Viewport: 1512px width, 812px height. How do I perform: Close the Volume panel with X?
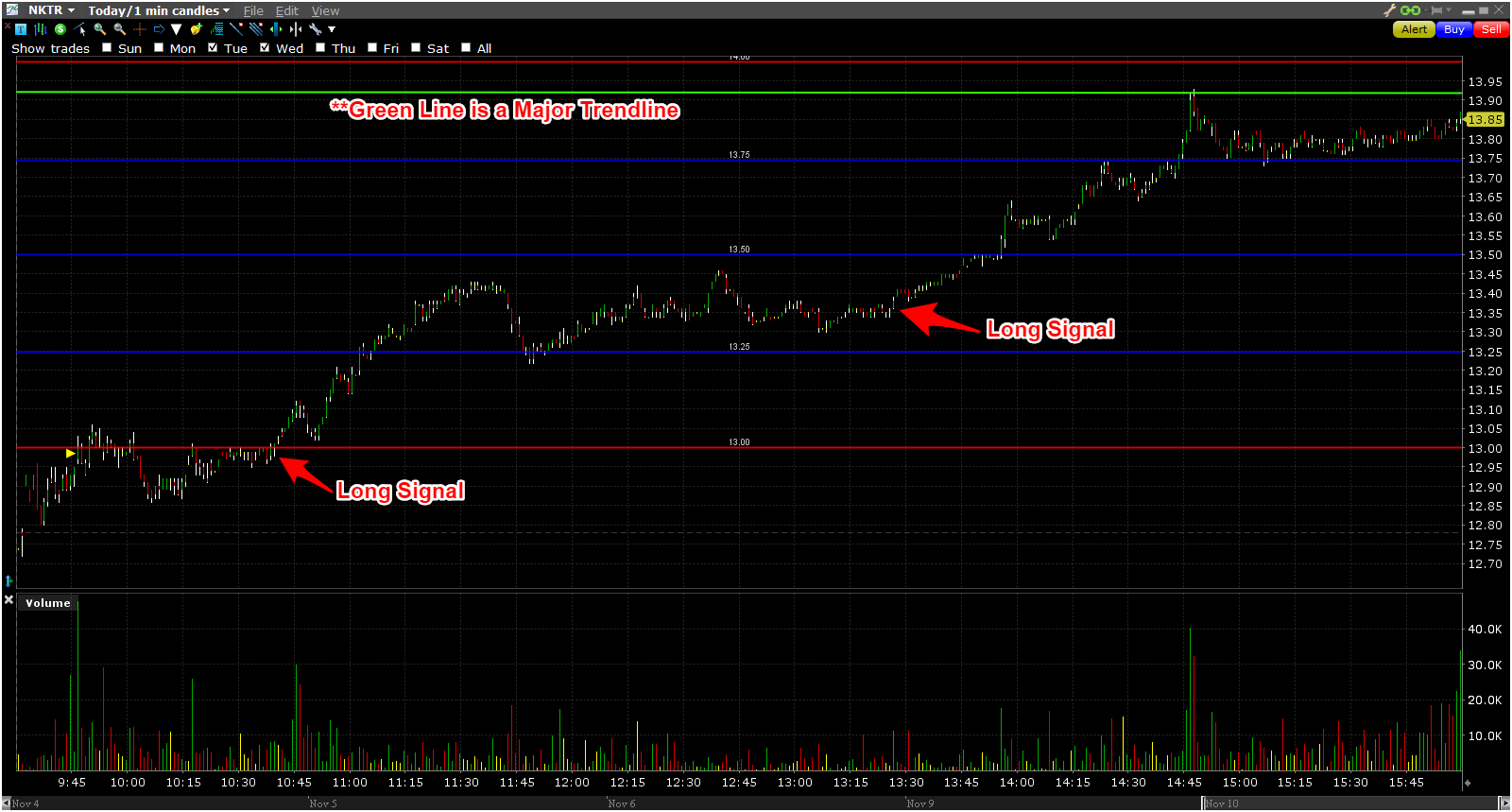9,600
